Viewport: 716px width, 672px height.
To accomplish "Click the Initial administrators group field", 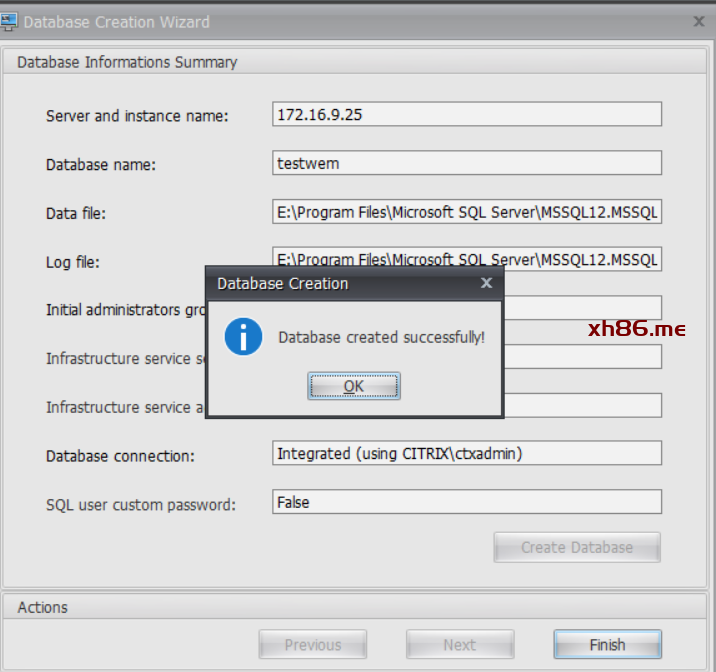I will (x=580, y=308).
